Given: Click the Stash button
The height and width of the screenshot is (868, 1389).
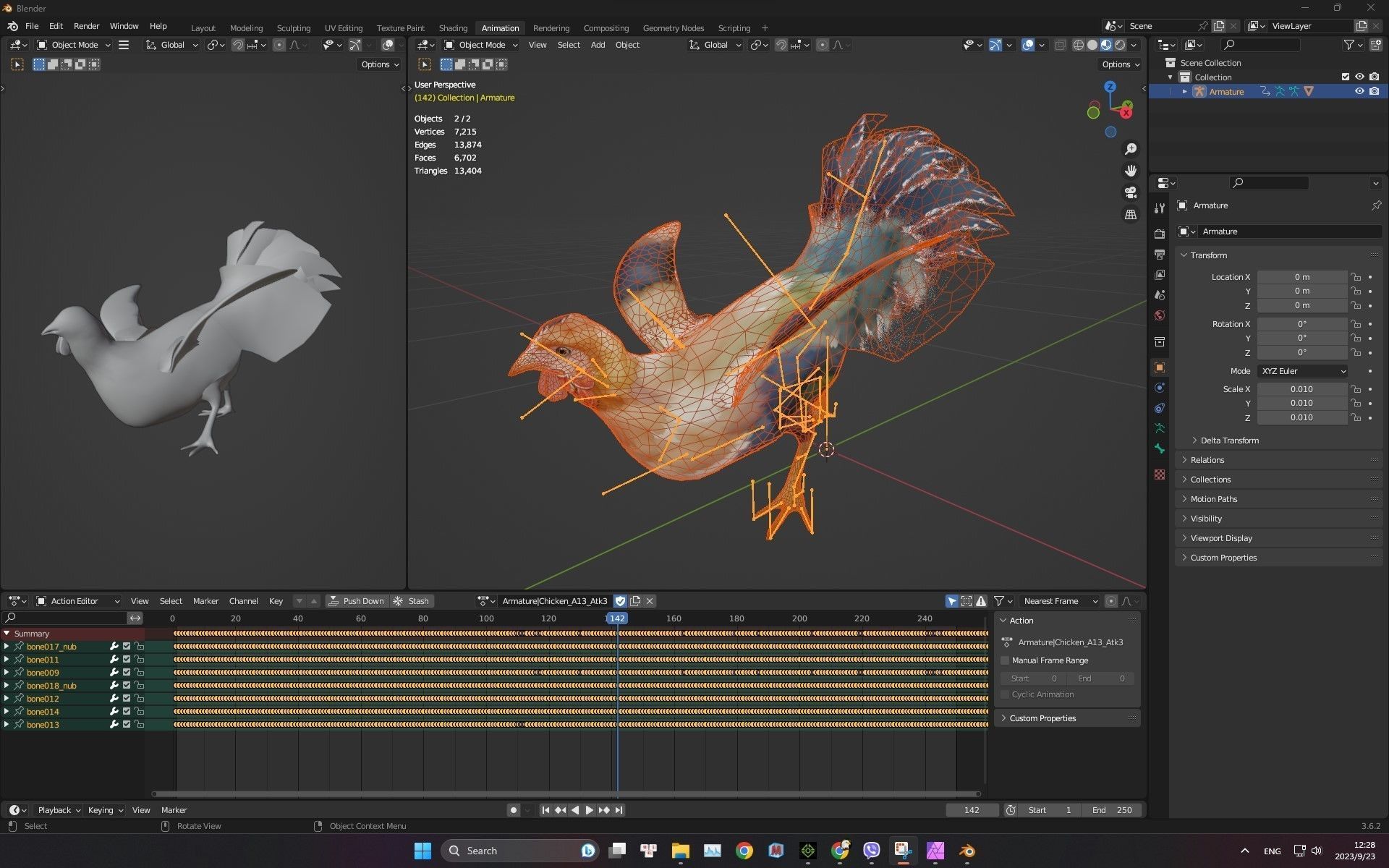Looking at the screenshot, I should tap(412, 601).
